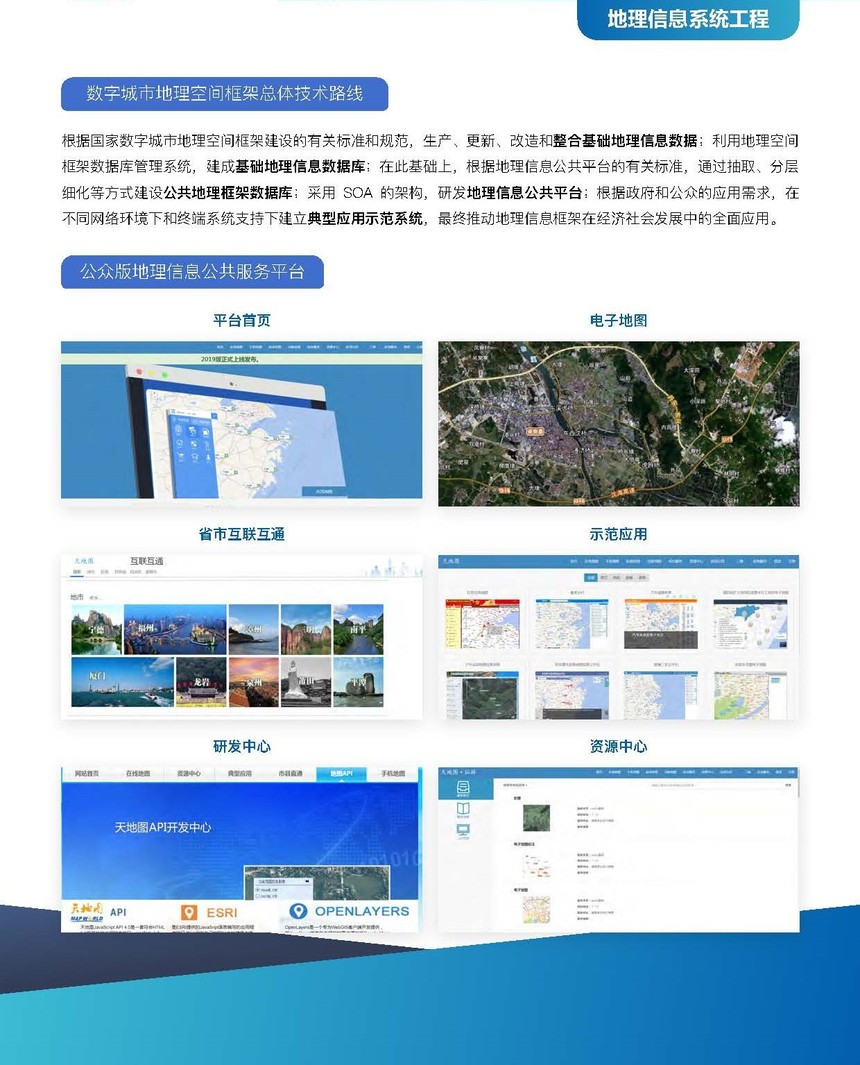Select first basemap radio option in API inset panel
The height and width of the screenshot is (1065, 860).
260,888
